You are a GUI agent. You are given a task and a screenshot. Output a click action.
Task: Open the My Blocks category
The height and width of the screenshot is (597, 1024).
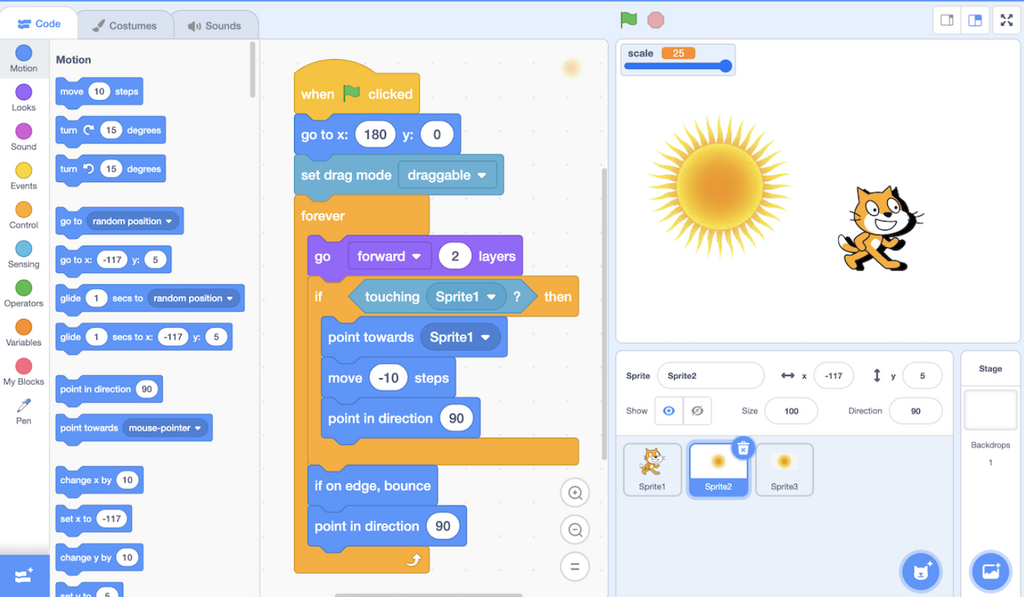24,372
